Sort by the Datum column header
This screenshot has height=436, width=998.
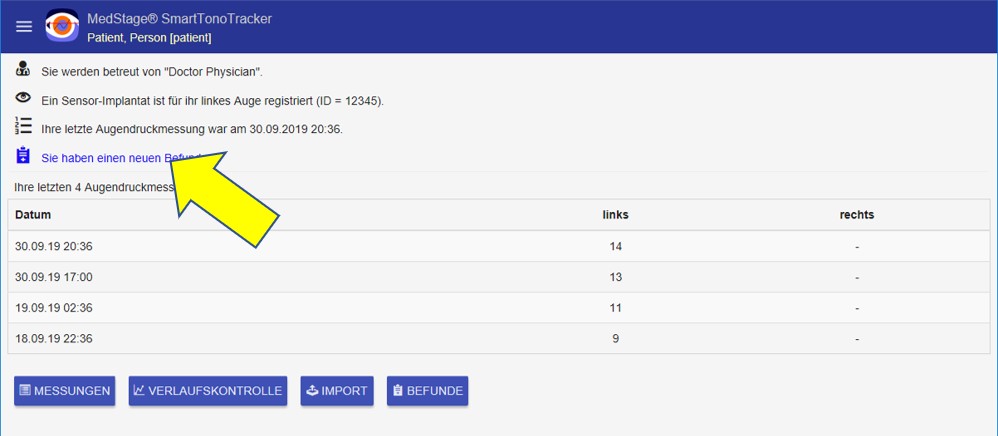33,215
